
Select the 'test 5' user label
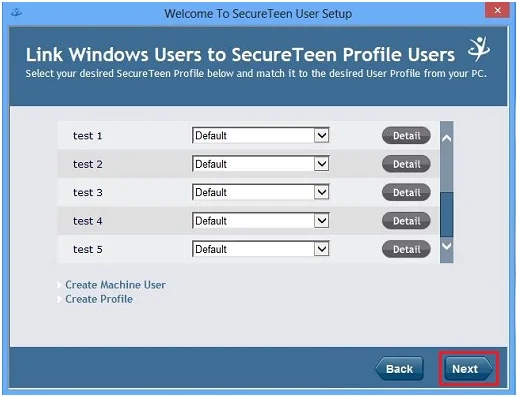pyautogui.click(x=88, y=249)
